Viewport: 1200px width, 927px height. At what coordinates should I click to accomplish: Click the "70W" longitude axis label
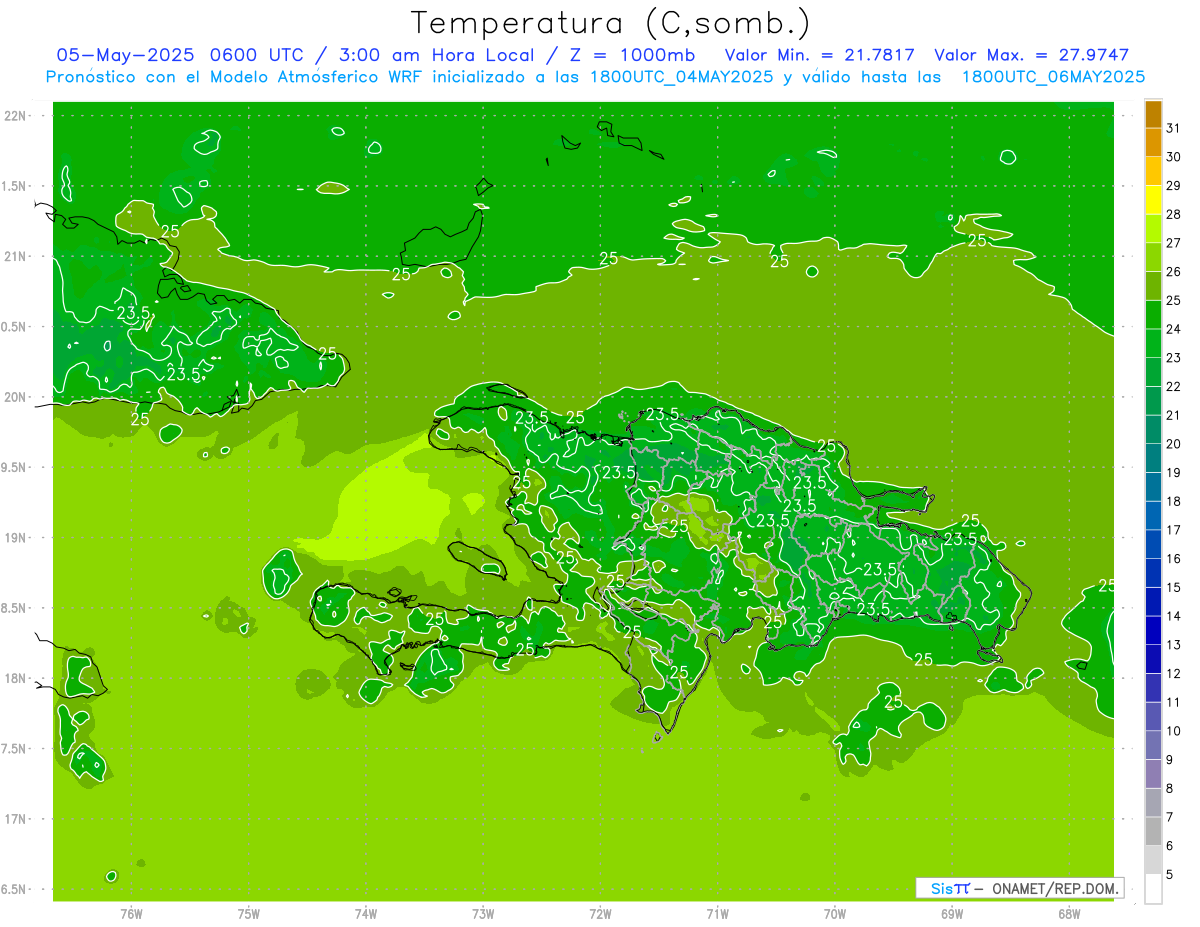coord(835,913)
